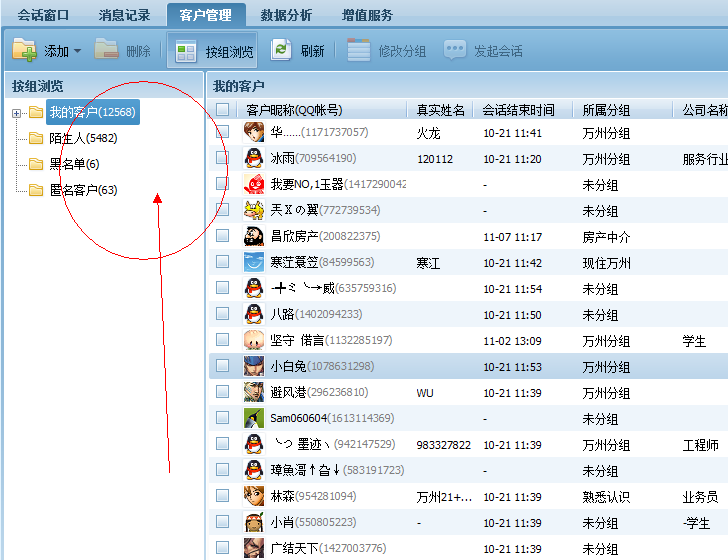Switch to the 会话窗口 tab

pos(43,14)
